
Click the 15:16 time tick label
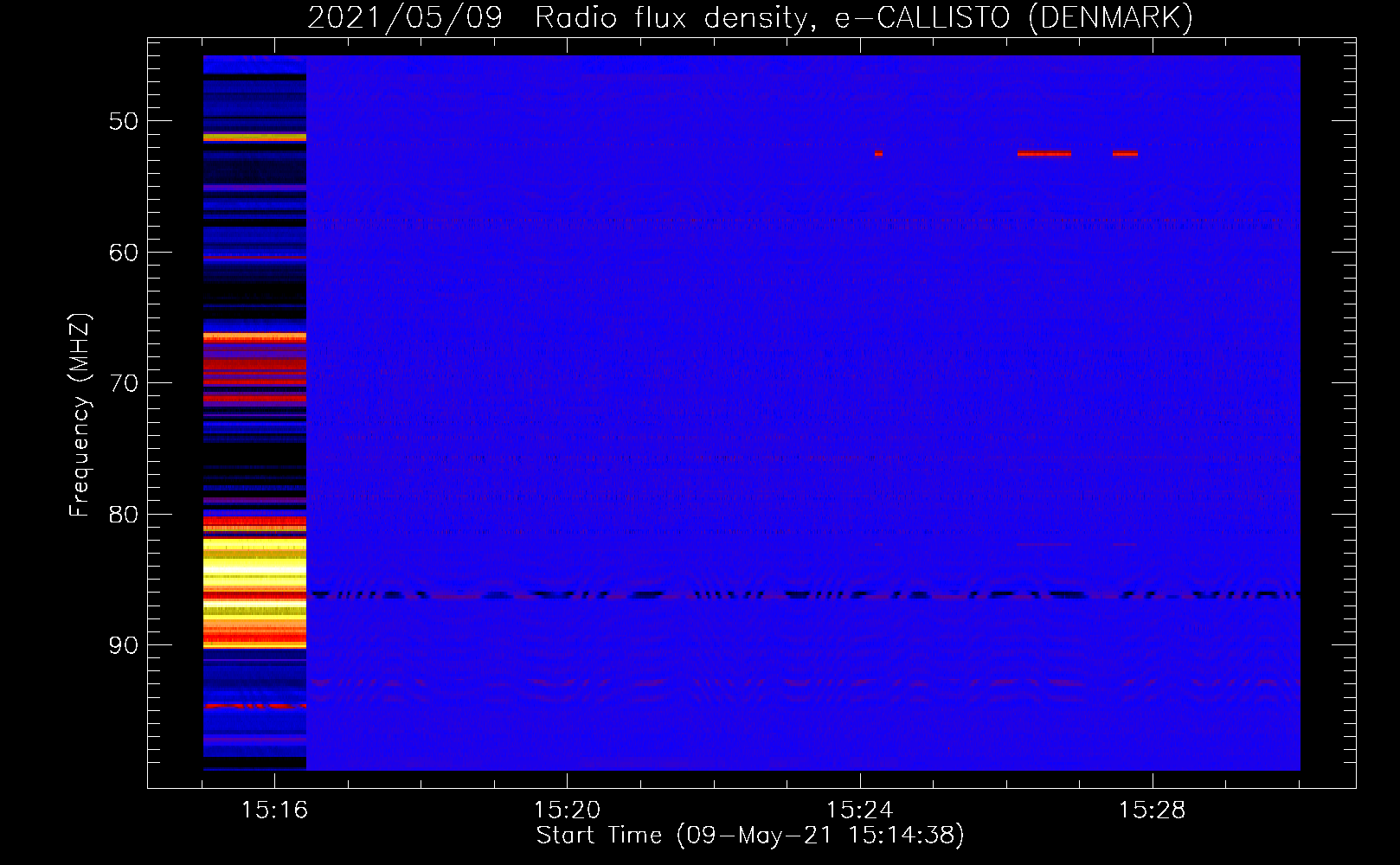coord(274,811)
